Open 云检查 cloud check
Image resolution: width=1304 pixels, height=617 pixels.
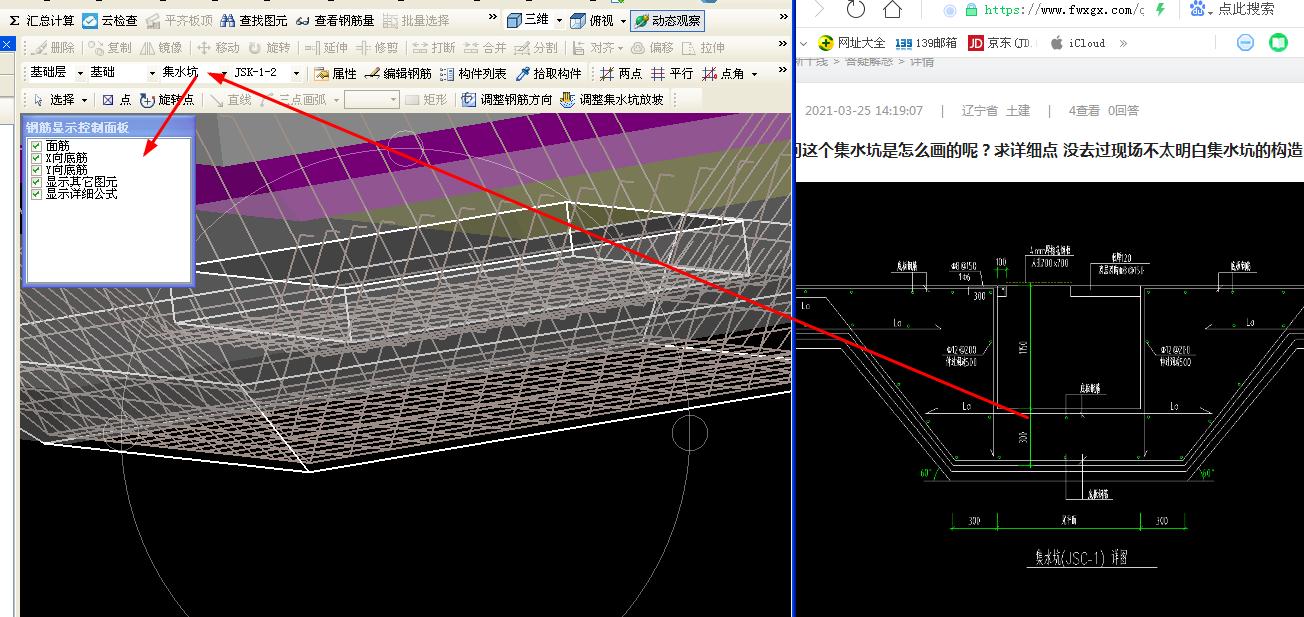pyautogui.click(x=110, y=20)
